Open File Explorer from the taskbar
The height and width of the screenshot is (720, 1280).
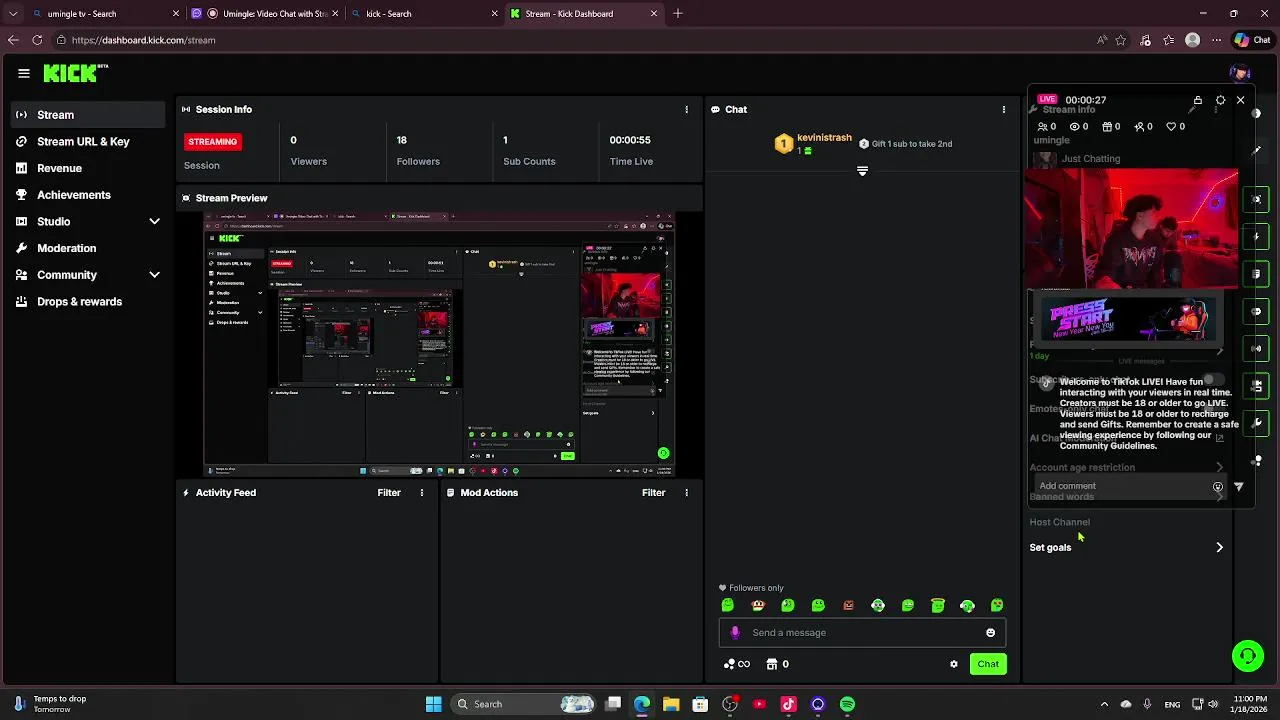(x=671, y=704)
